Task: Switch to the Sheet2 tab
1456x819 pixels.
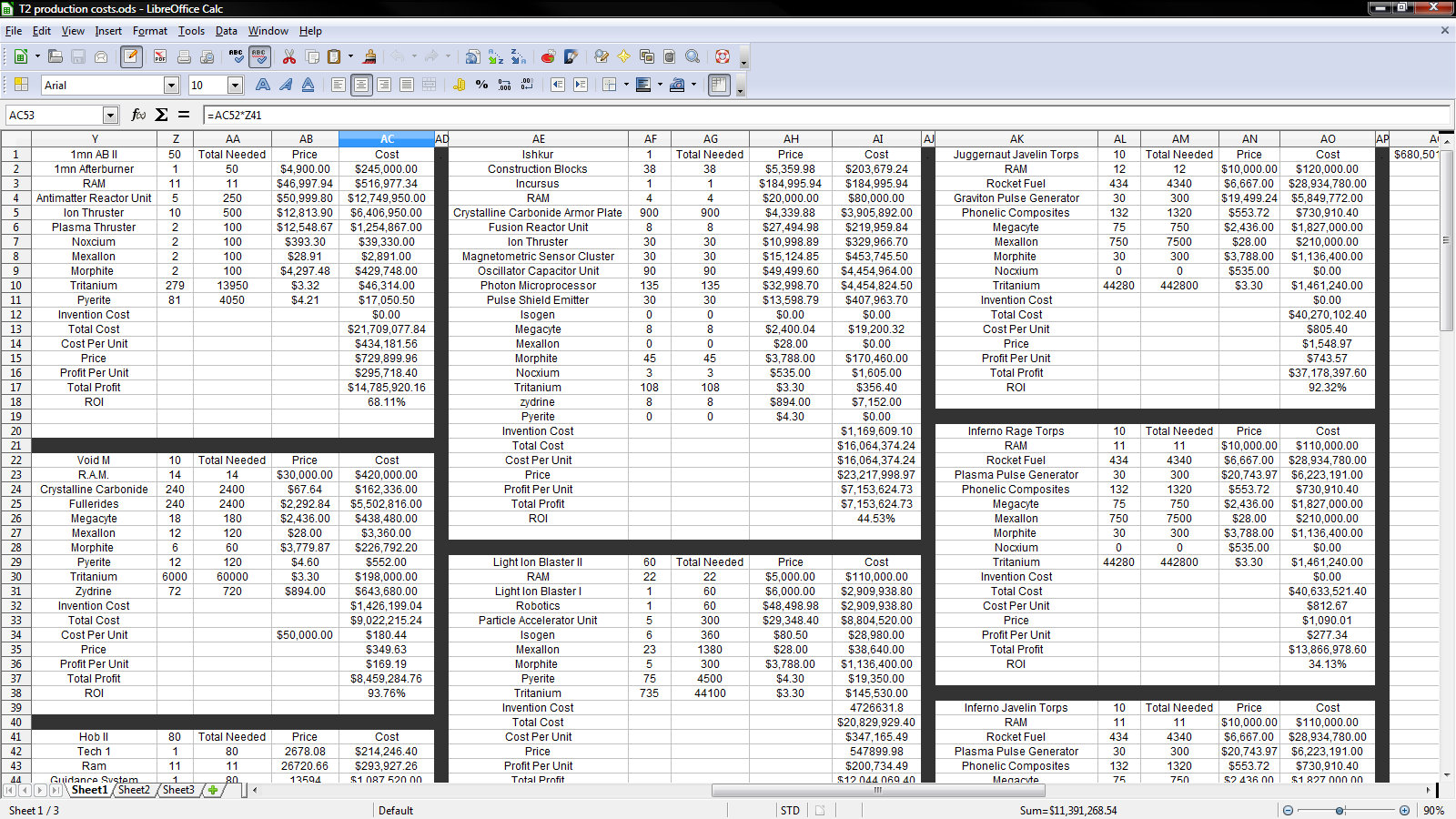Action: tap(134, 790)
